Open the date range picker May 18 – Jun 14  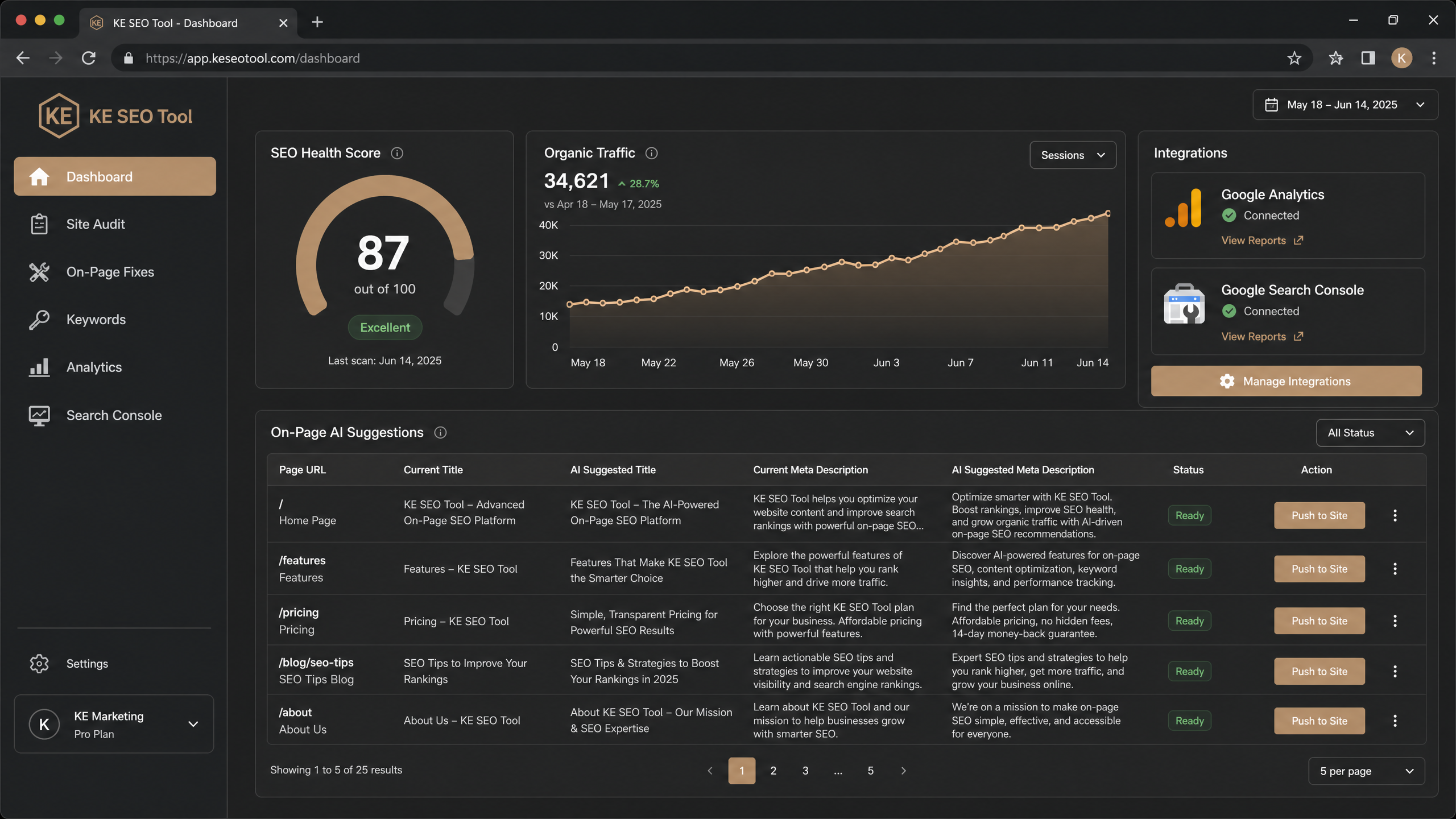(x=1345, y=105)
